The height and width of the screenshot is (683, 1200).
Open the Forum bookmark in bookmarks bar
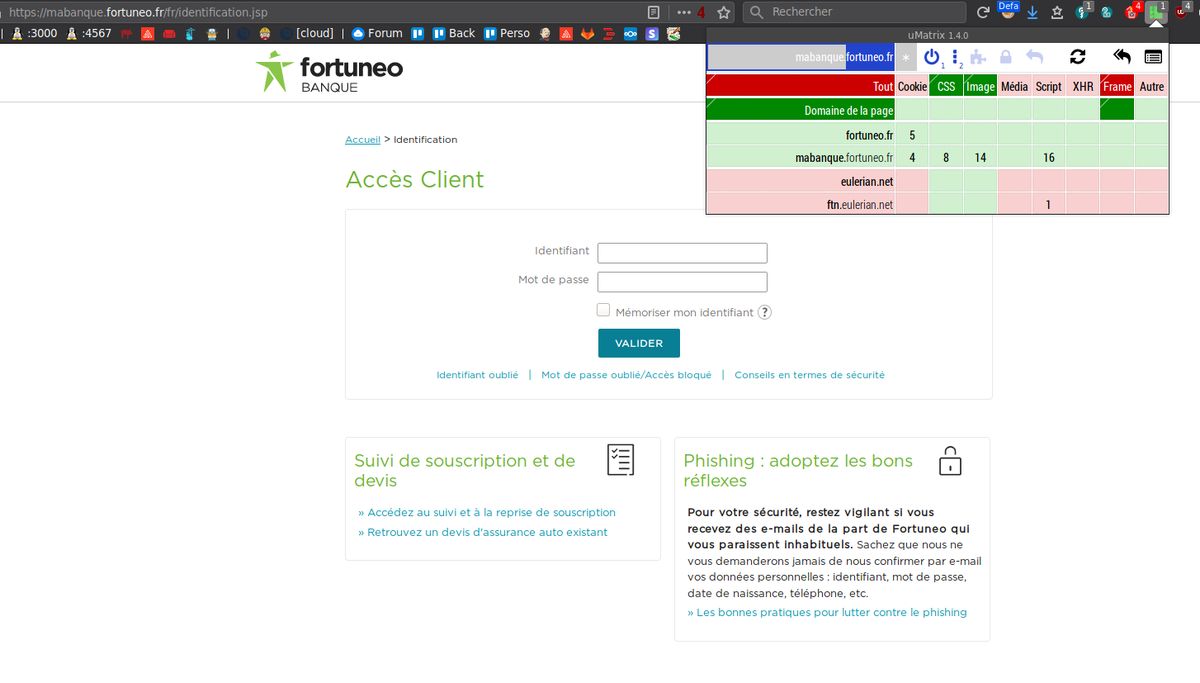[x=377, y=33]
